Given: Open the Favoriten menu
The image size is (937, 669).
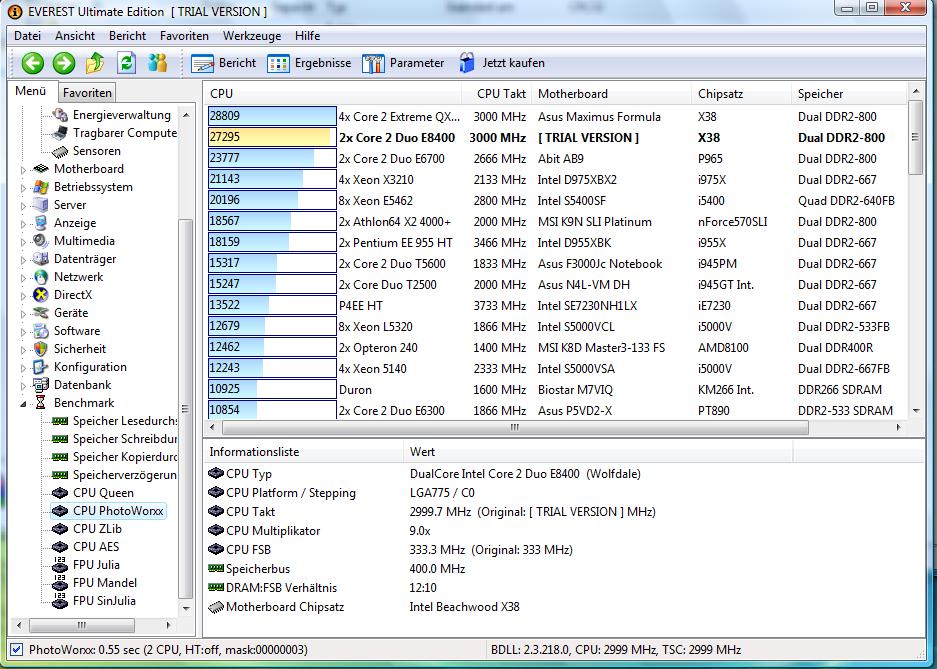Looking at the screenshot, I should [184, 36].
